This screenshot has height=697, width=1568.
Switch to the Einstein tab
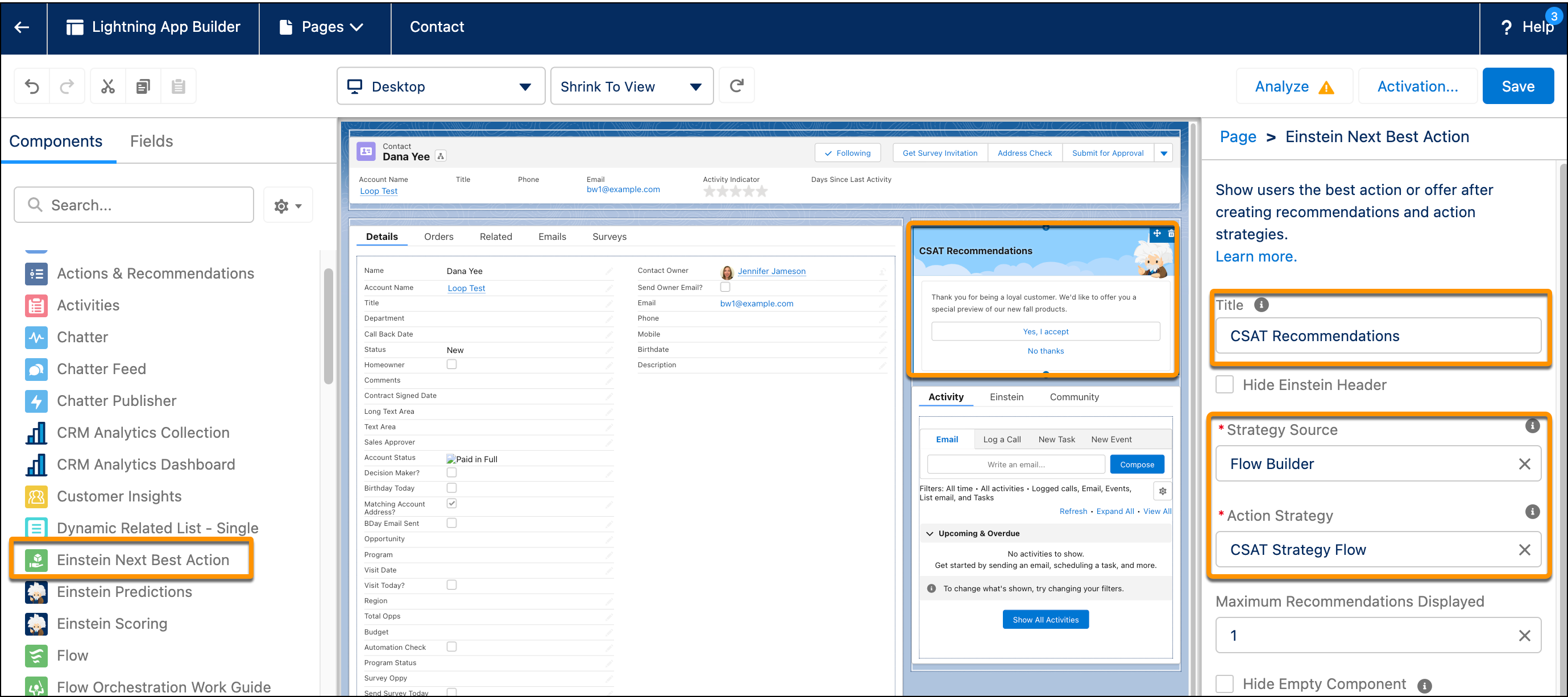1006,397
